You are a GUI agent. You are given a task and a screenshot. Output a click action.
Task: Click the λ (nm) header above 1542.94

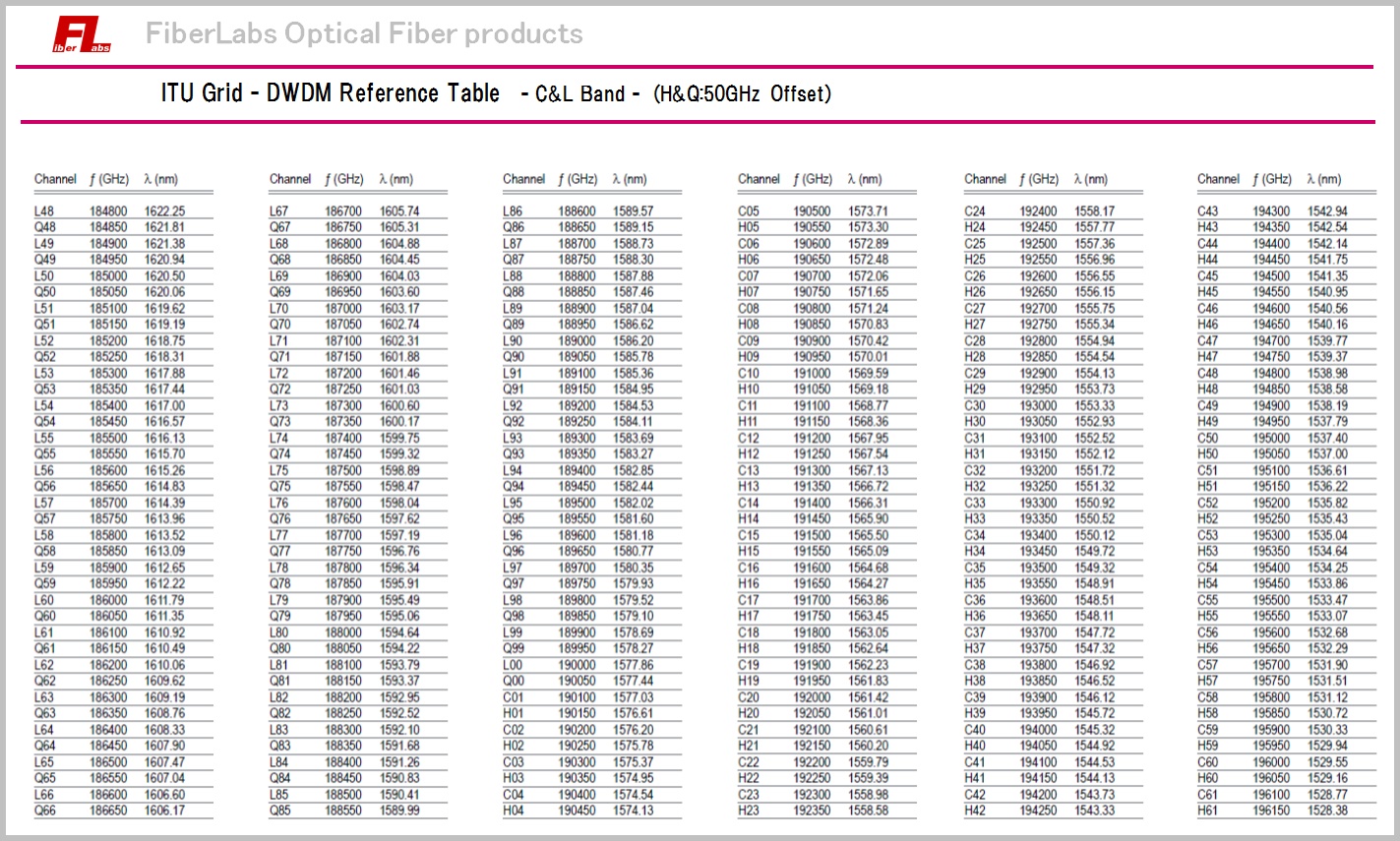click(1324, 179)
